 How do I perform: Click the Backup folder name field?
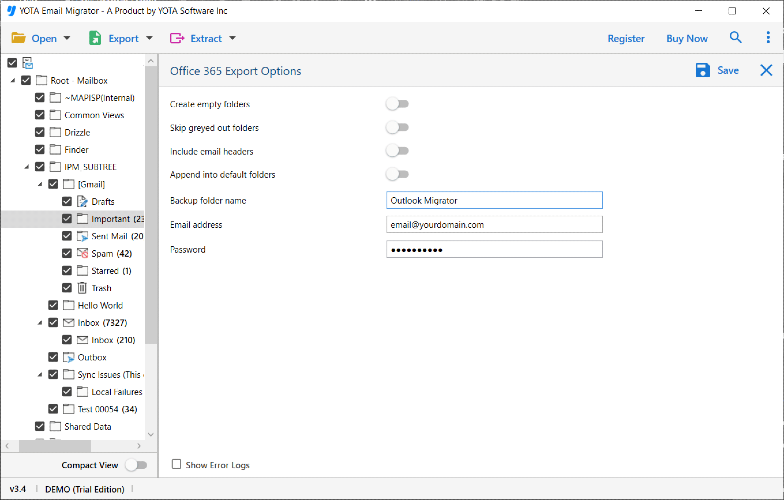pyautogui.click(x=494, y=200)
